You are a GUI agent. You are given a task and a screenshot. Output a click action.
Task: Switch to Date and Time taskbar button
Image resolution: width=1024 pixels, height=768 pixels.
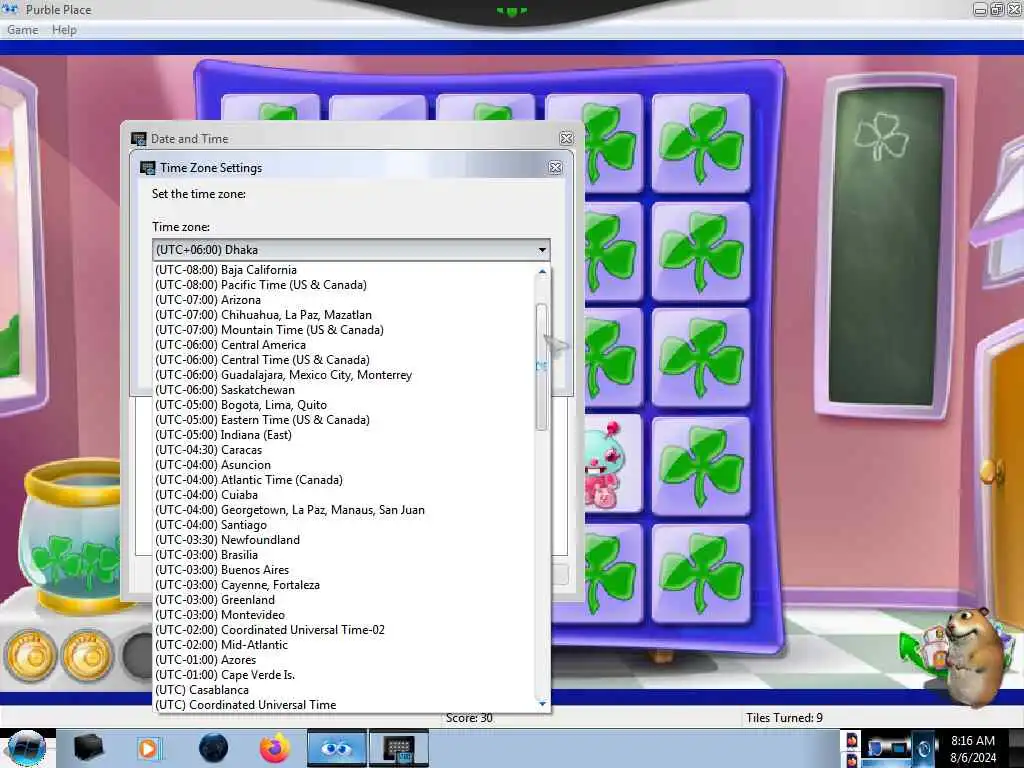click(398, 748)
